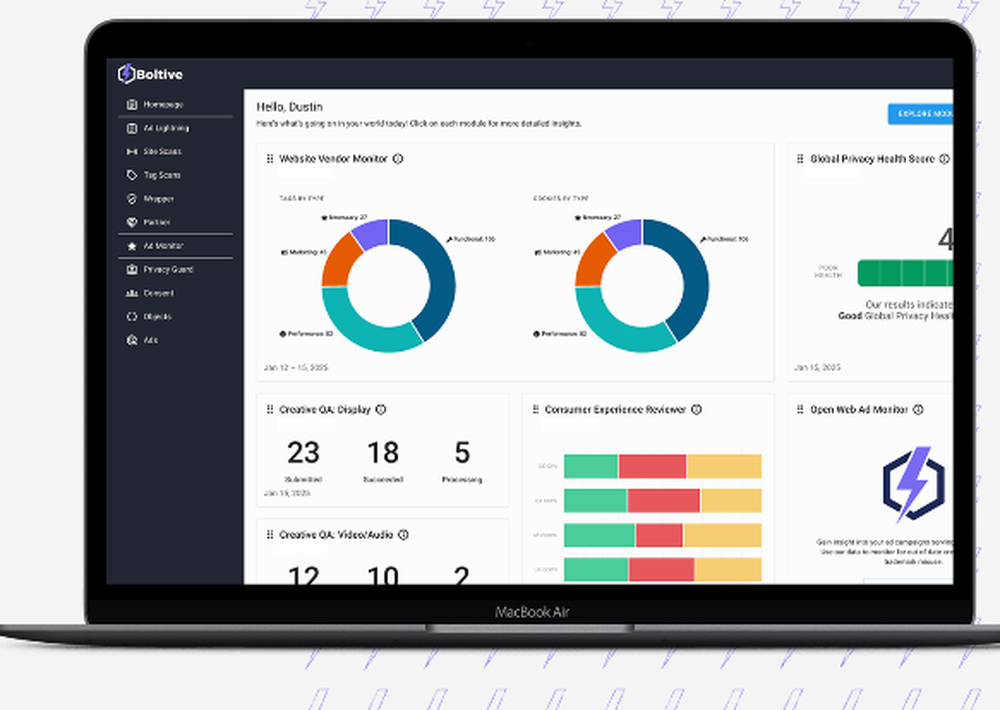Click the Explore Modules button
This screenshot has width=1000, height=710.
click(x=921, y=114)
